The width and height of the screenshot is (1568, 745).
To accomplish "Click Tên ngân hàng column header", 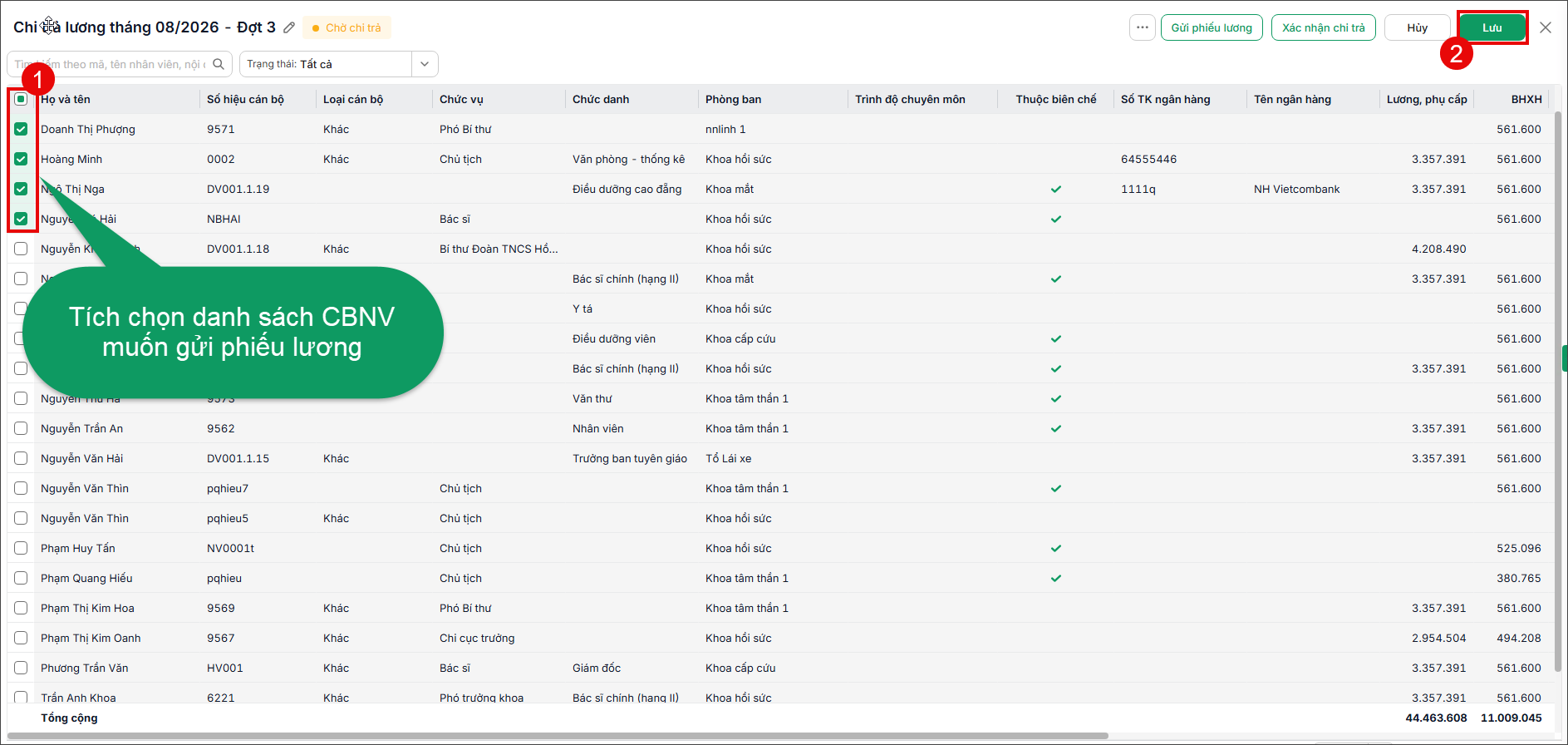I will (1292, 99).
